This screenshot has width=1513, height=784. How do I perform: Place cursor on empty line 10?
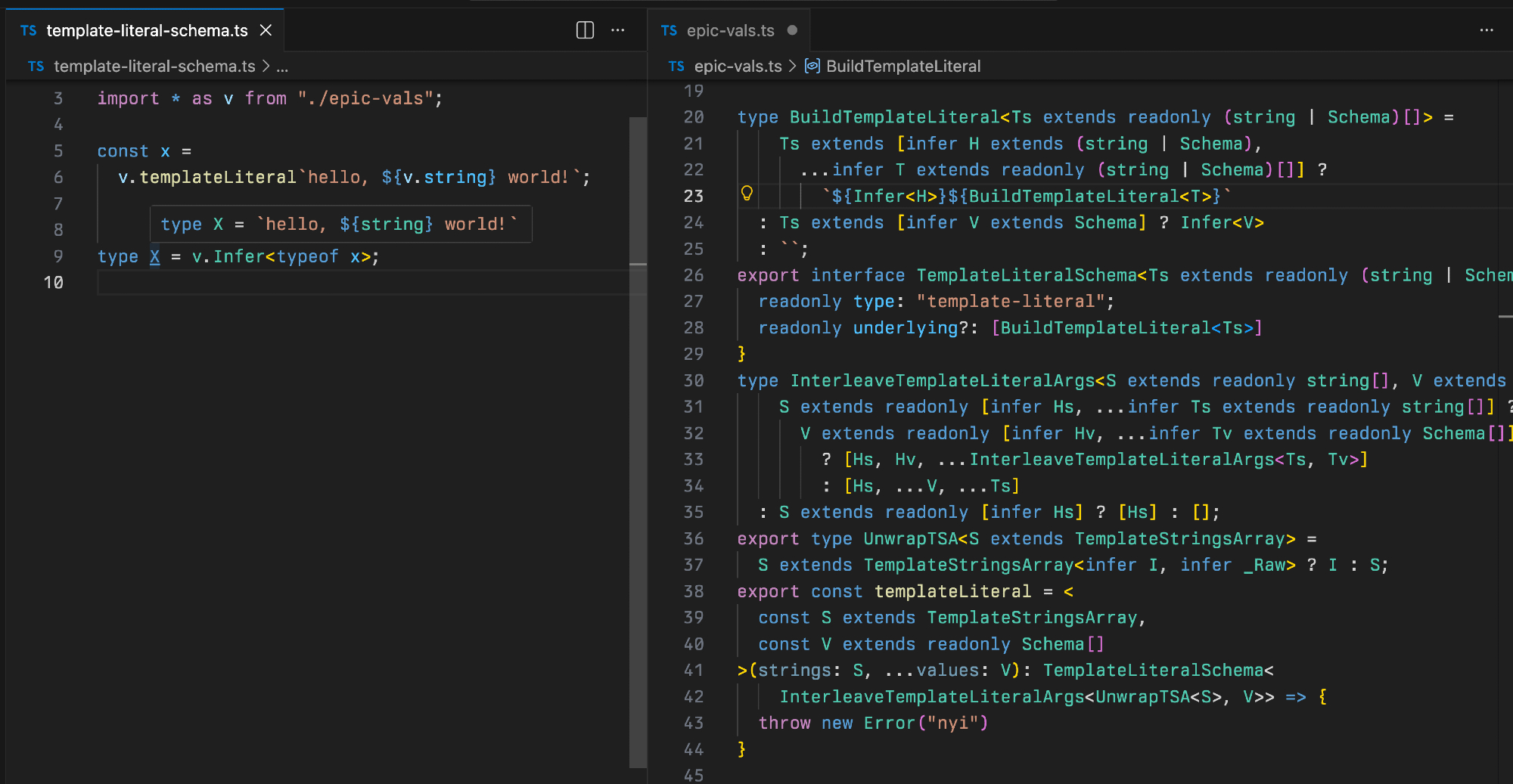[303, 283]
